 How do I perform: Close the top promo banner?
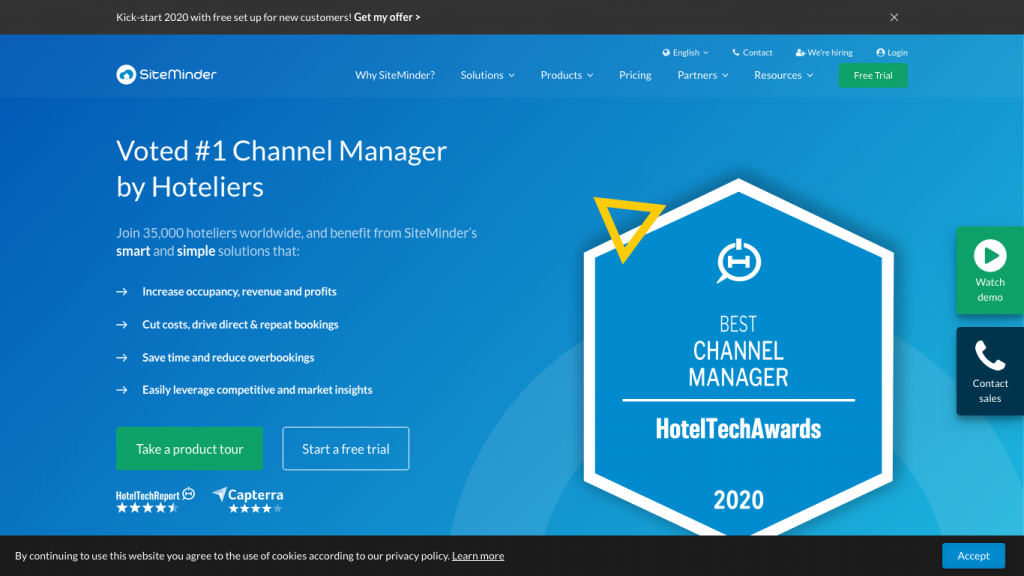894,17
